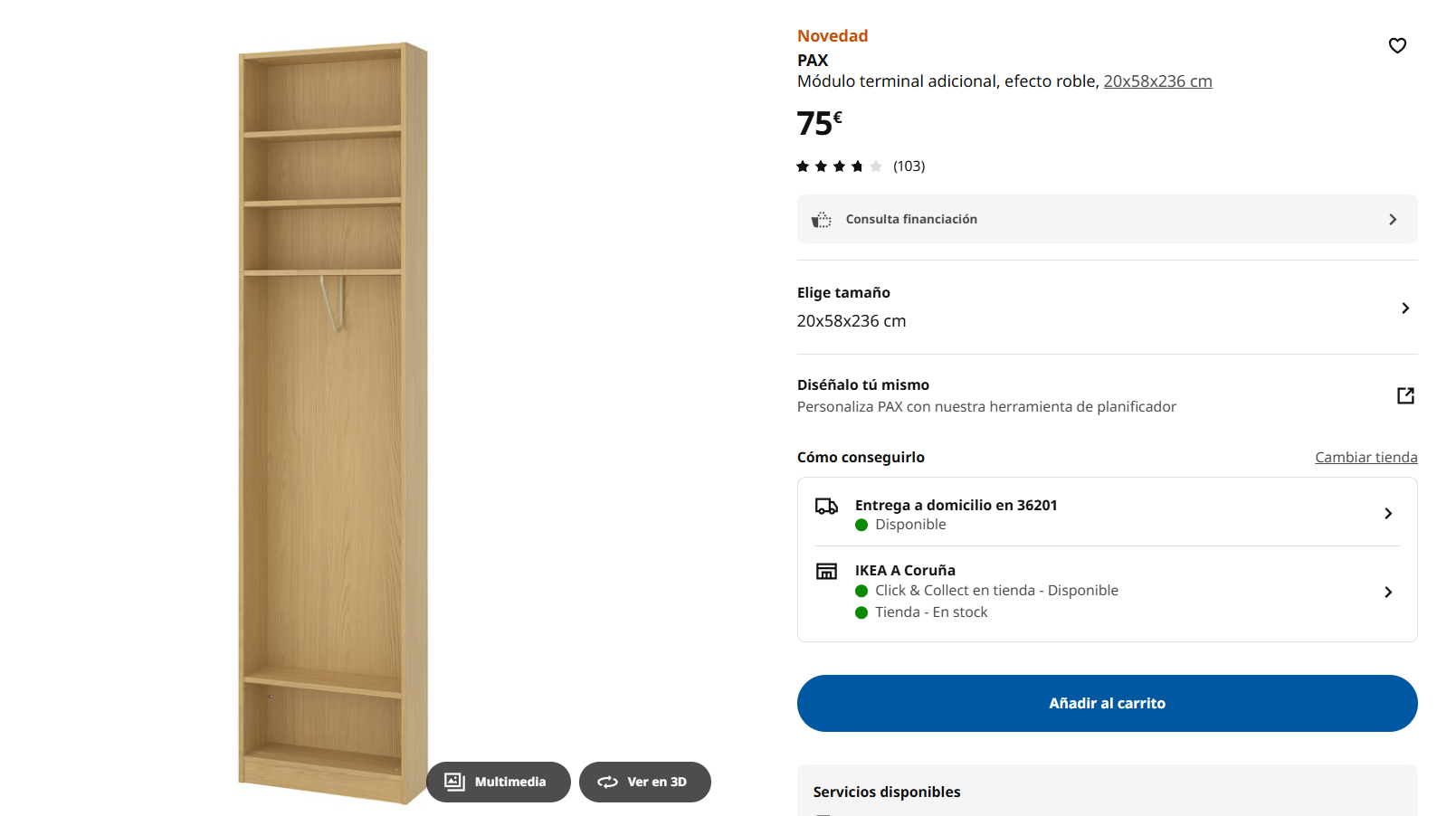
Task: Click the underlined 20x58x236 cm link
Action: pyautogui.click(x=1157, y=81)
